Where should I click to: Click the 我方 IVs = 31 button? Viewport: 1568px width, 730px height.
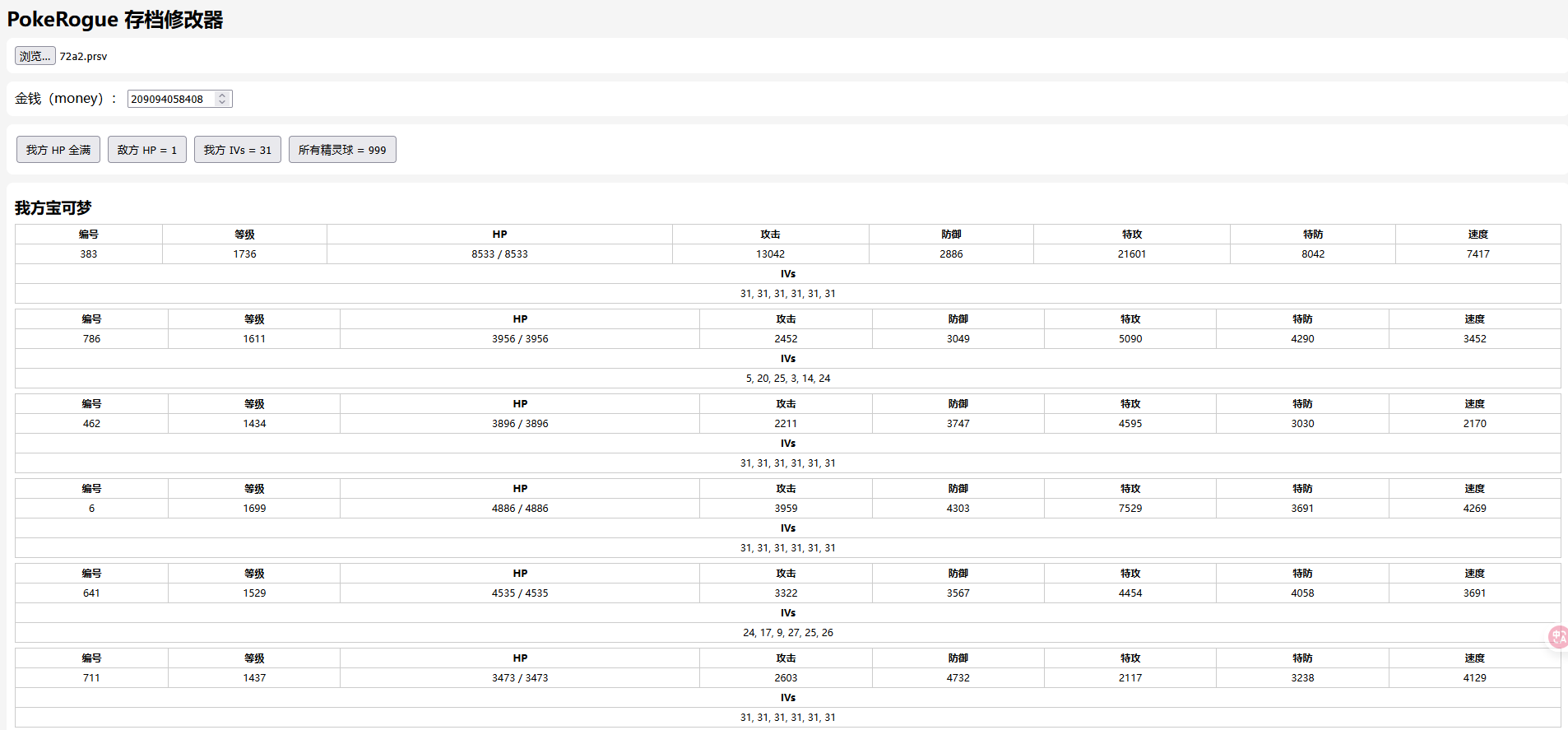(238, 150)
